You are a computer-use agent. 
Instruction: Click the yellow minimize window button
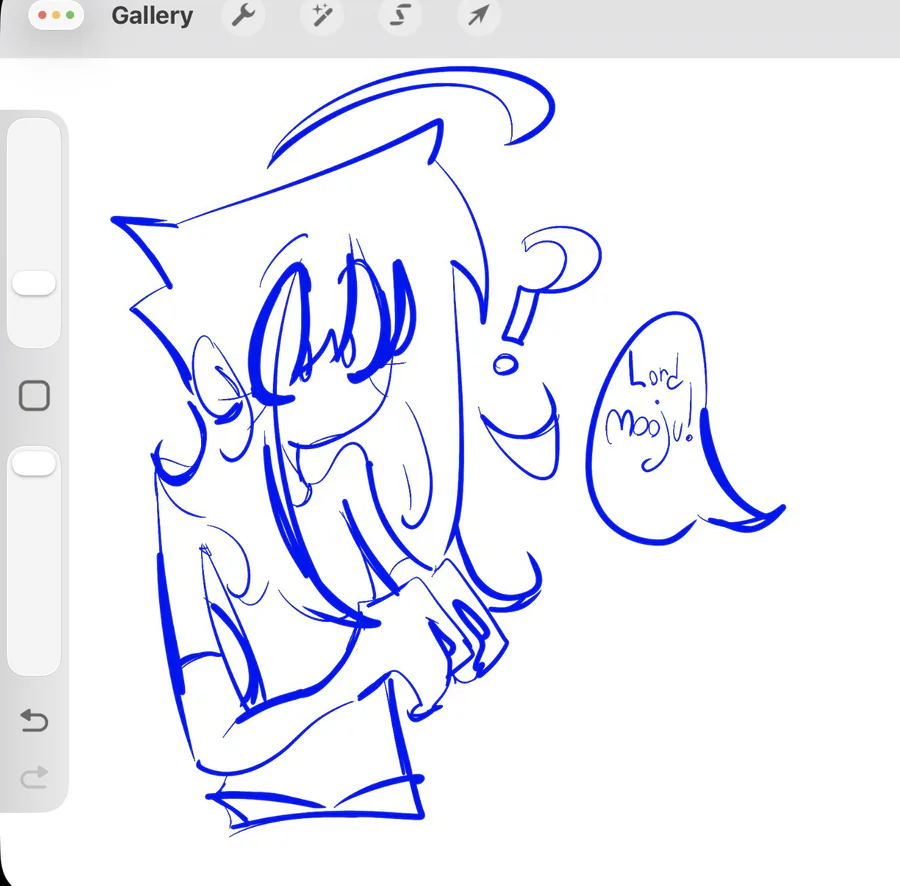[x=56, y=15]
